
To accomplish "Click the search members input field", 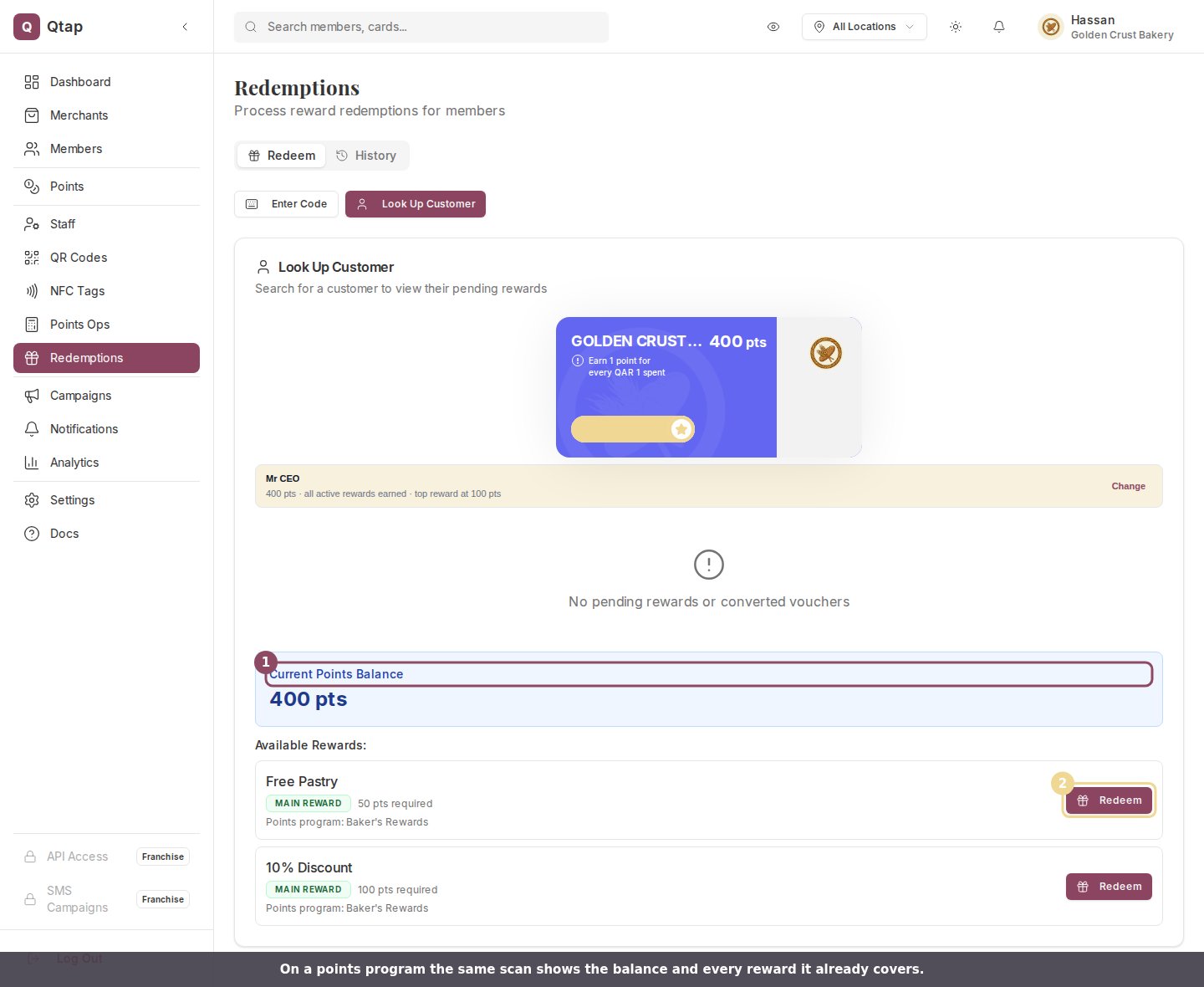I will (x=421, y=27).
